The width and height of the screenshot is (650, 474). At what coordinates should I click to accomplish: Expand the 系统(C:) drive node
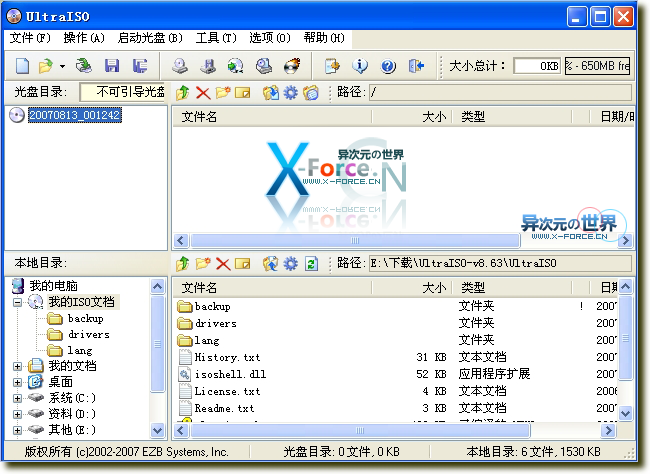(17, 398)
